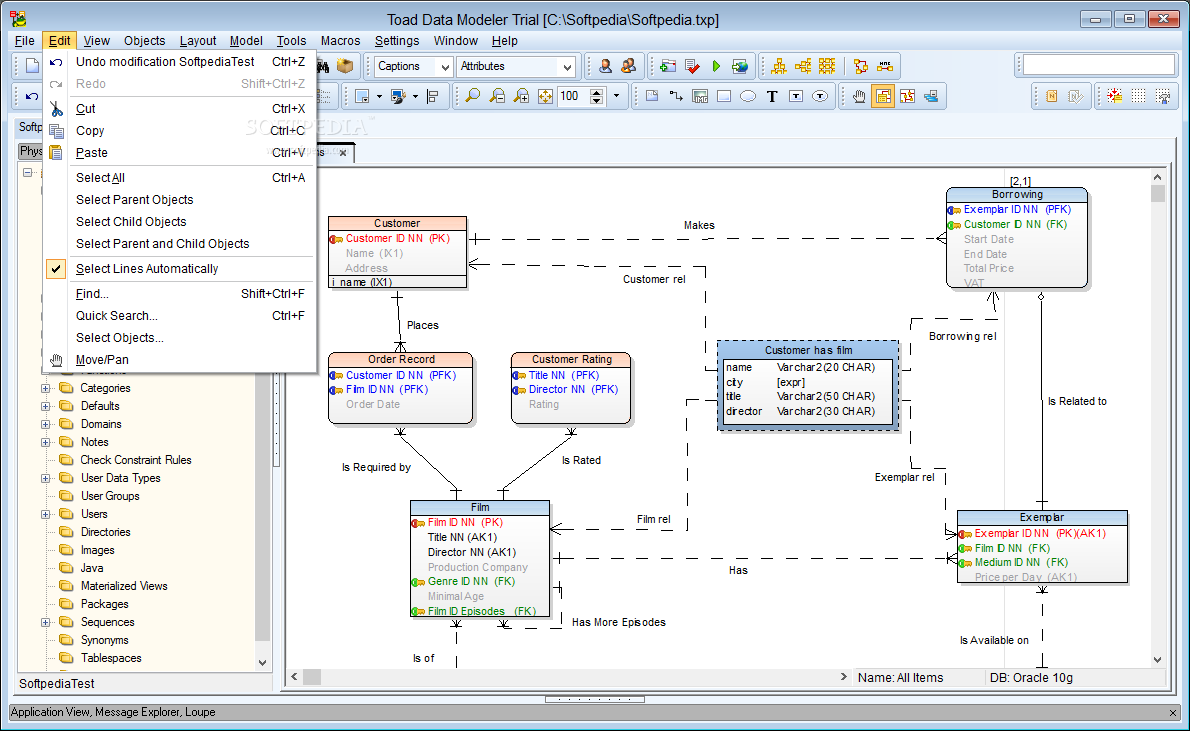
Task: Open the Layout menu
Action: [x=197, y=40]
